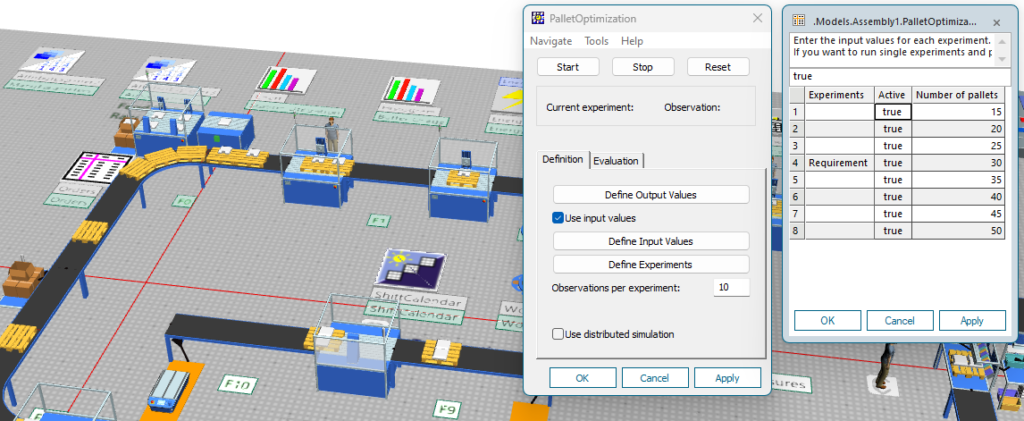Image resolution: width=1024 pixels, height=421 pixels.
Task: Uncheck the Use input values checkbox
Action: [x=559, y=218]
